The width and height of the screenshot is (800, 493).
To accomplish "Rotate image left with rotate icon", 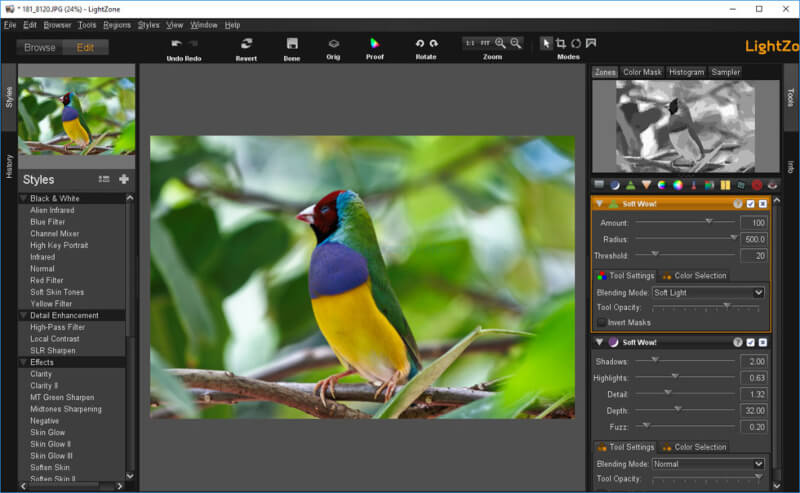I will tap(419, 43).
